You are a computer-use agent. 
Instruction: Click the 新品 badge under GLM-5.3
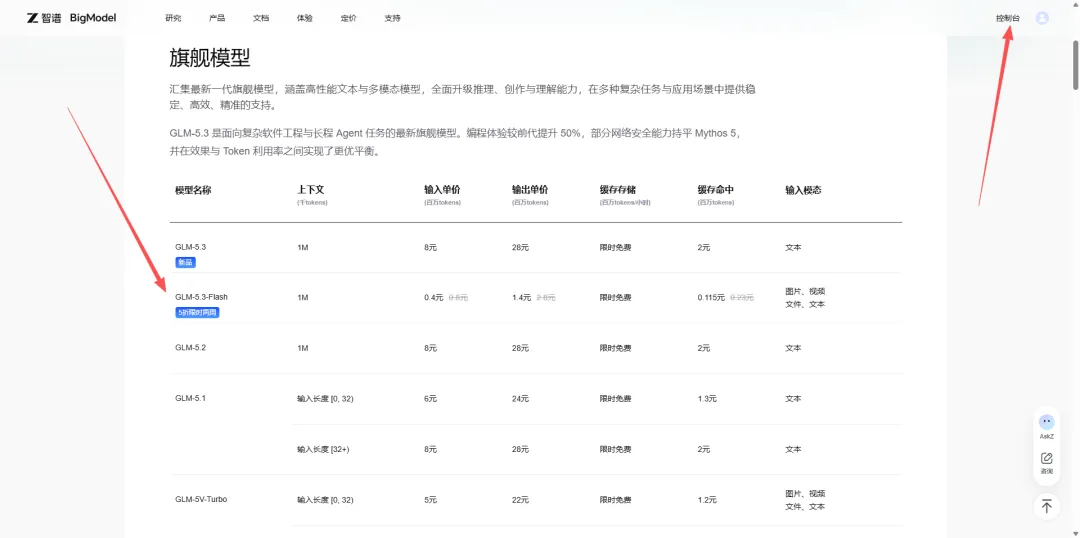[x=186, y=262]
